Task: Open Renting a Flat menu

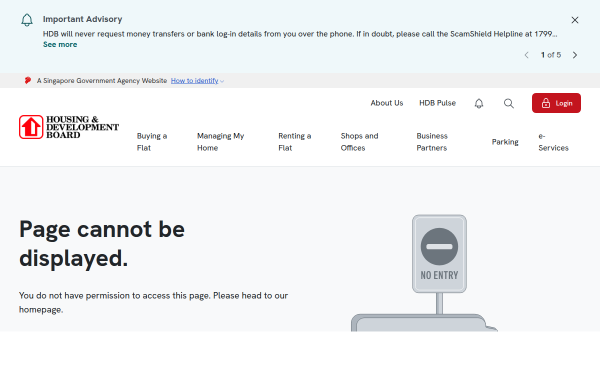Action: tap(295, 142)
